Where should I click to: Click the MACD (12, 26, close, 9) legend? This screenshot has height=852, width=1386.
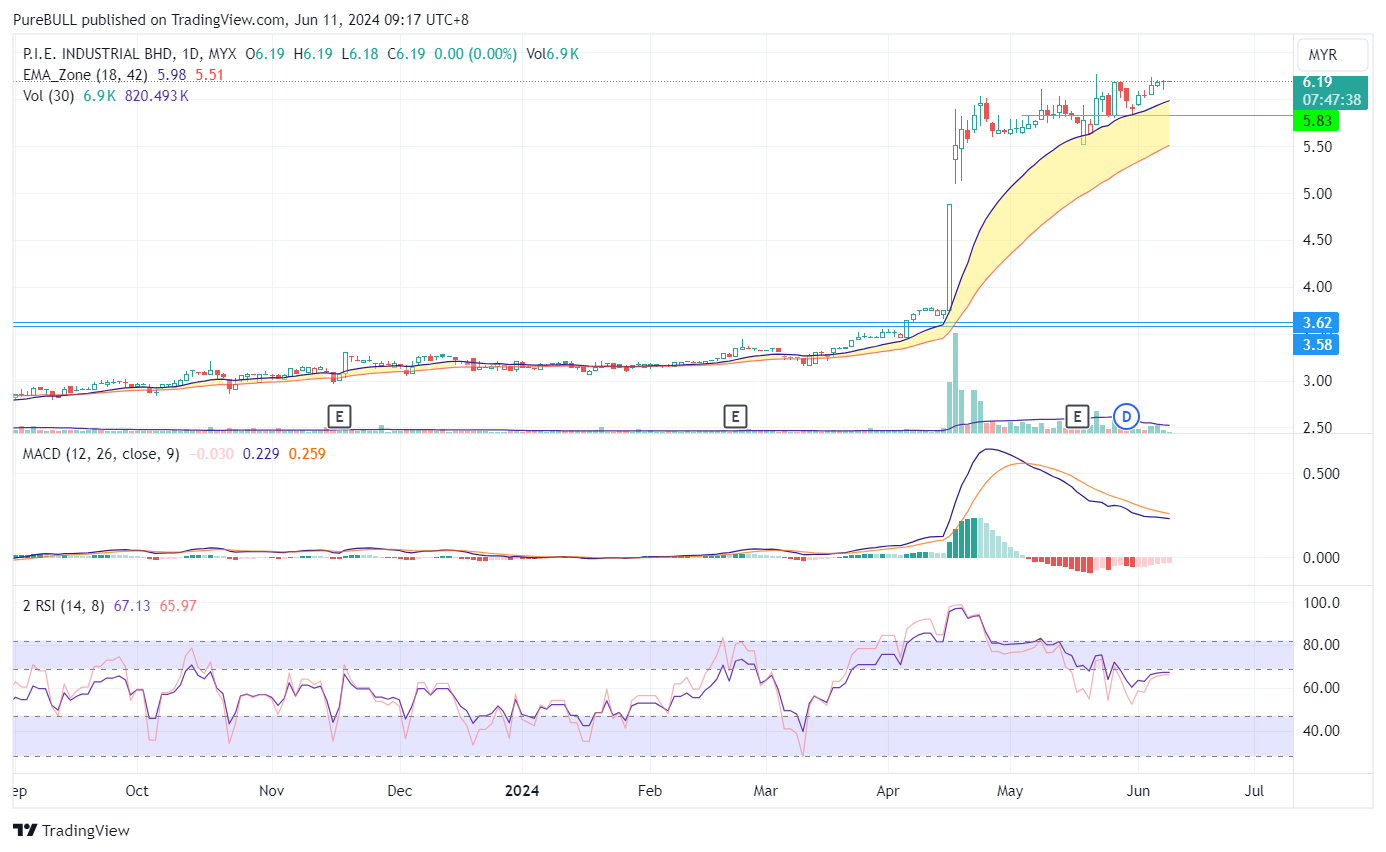click(101, 454)
